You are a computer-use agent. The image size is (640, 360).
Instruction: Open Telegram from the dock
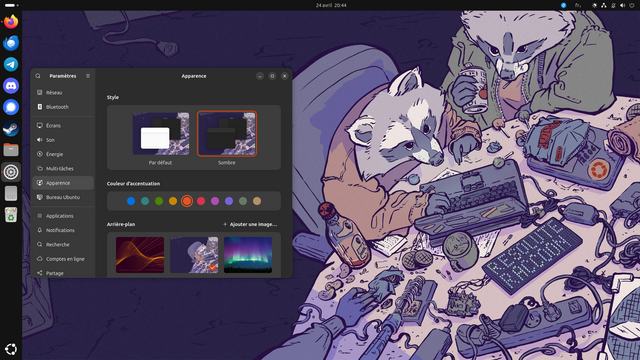pos(11,64)
